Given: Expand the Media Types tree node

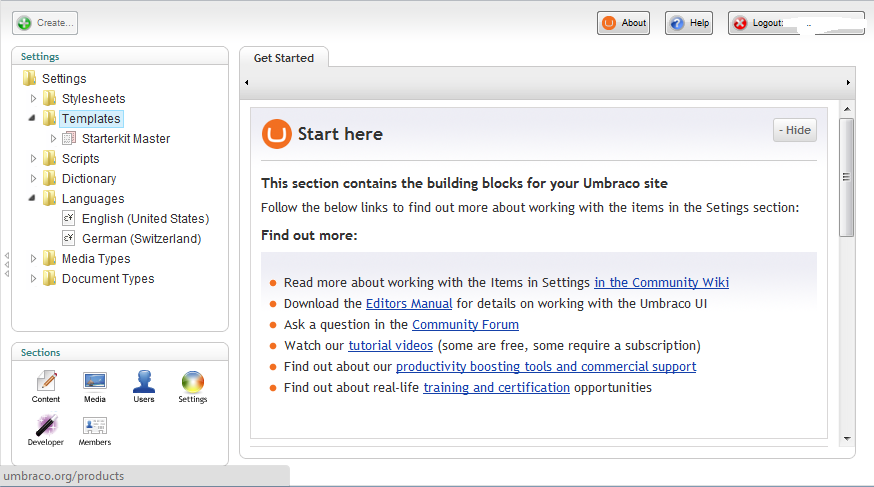Looking at the screenshot, I should [33, 259].
